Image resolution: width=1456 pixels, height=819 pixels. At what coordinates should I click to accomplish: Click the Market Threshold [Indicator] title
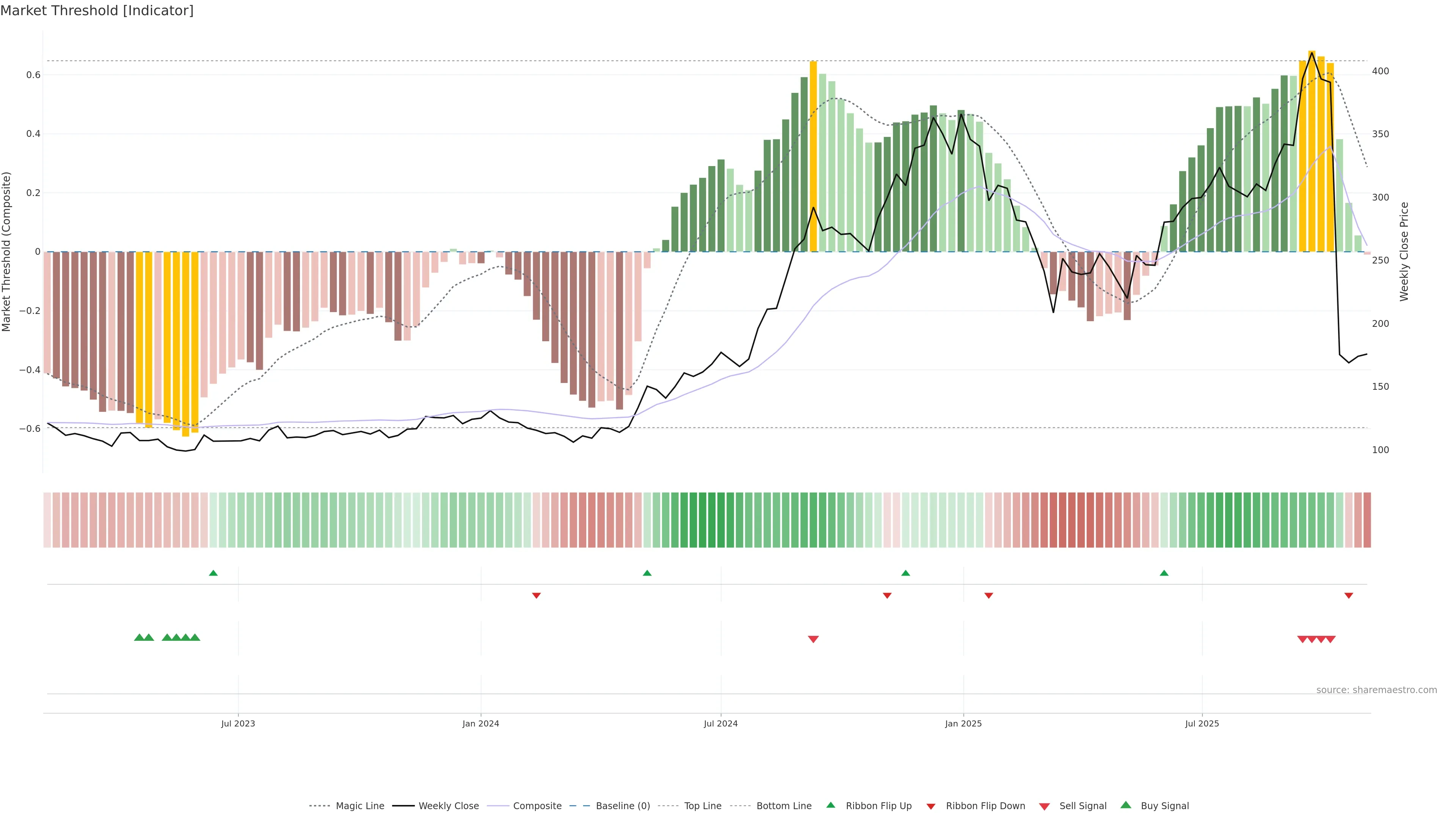97,11
